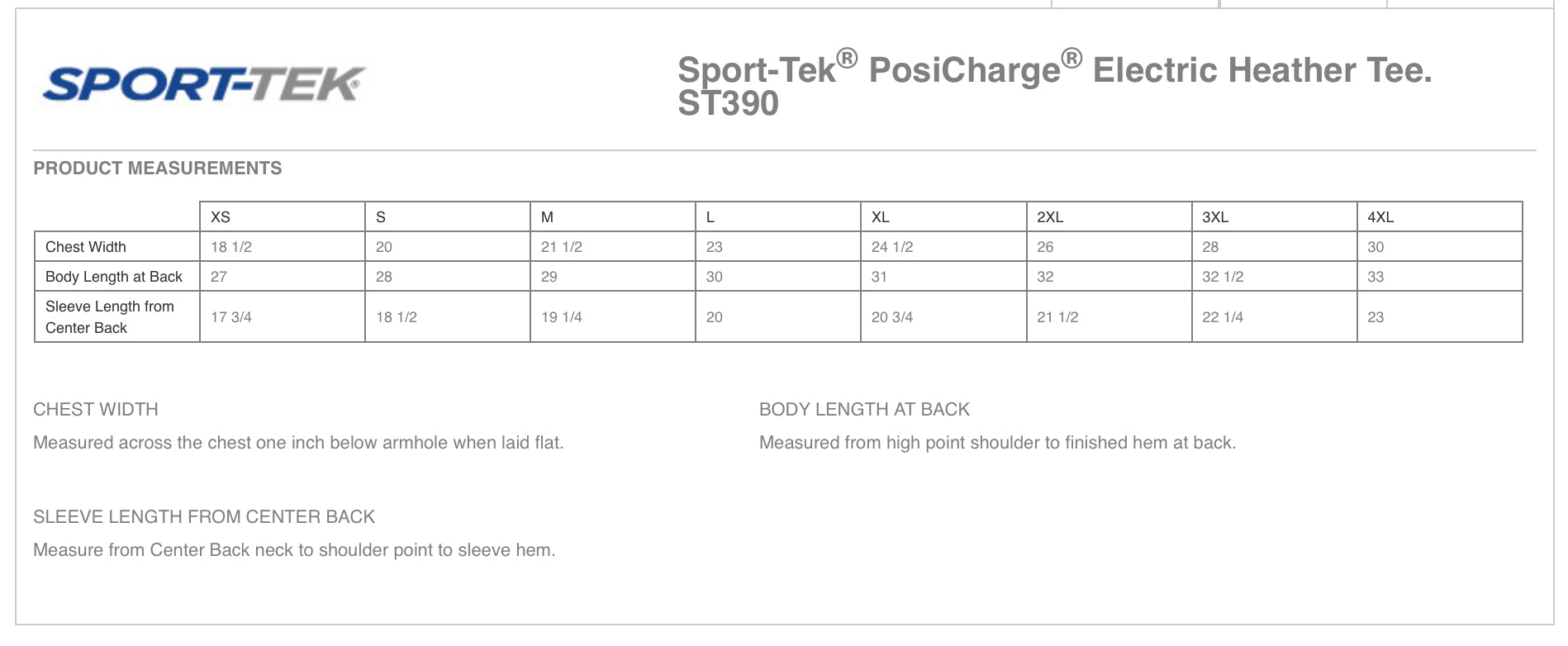Click the L body length cell
This screenshot has width=1568, height=646.
coord(715,277)
